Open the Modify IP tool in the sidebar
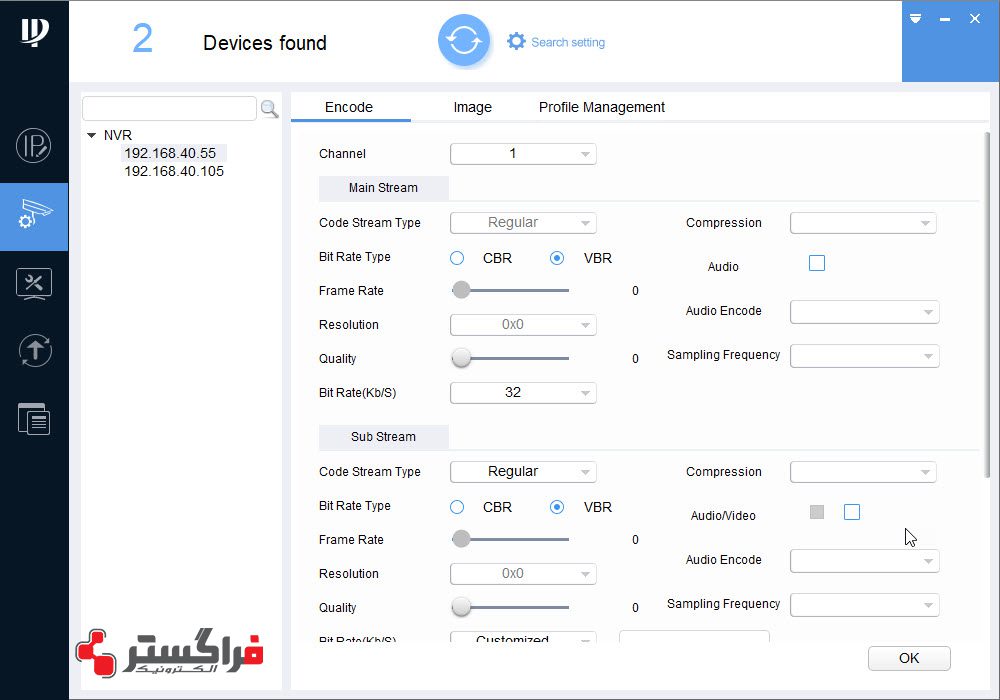 [34, 146]
